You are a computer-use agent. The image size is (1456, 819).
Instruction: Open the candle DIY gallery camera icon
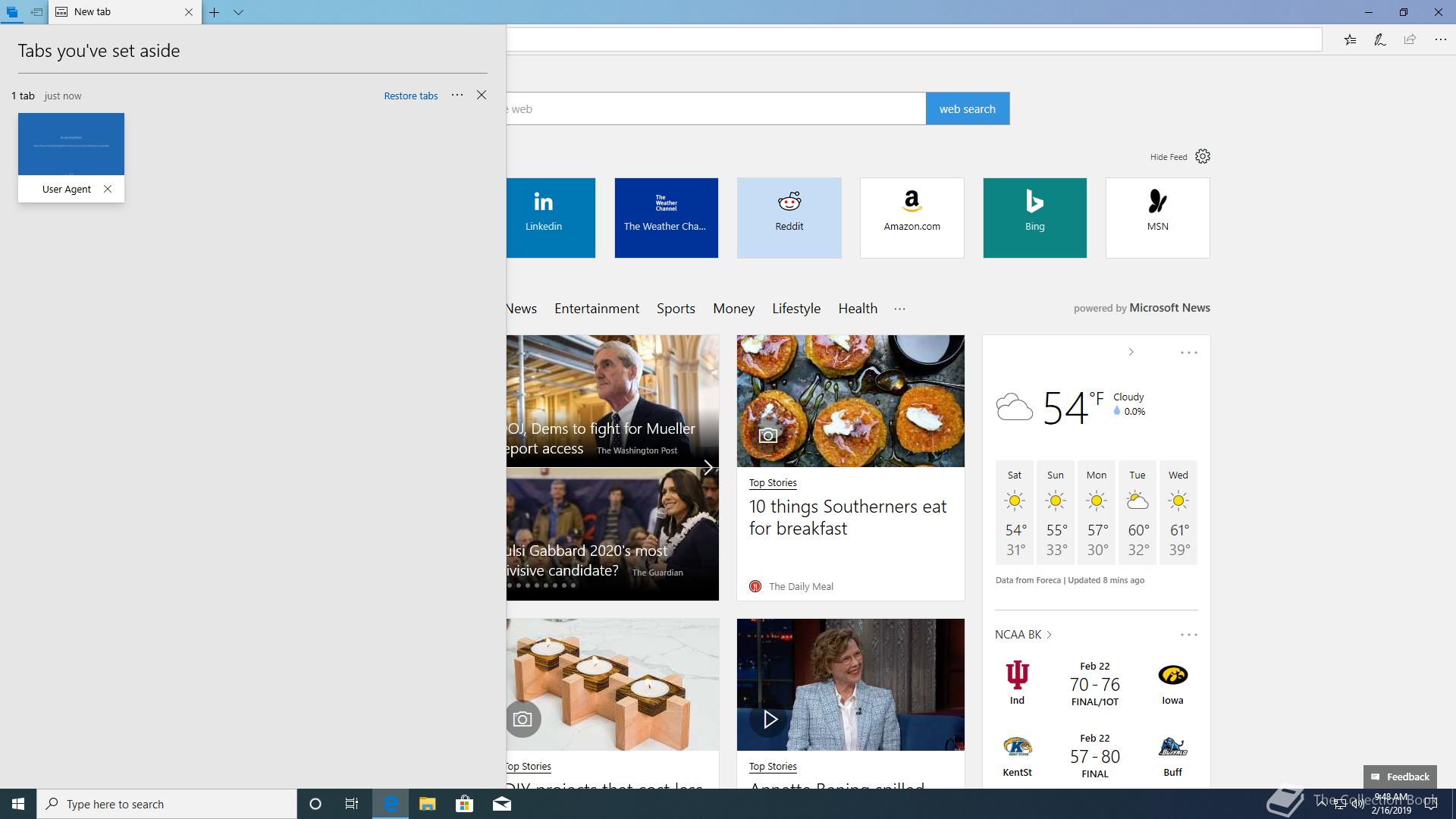click(x=522, y=719)
